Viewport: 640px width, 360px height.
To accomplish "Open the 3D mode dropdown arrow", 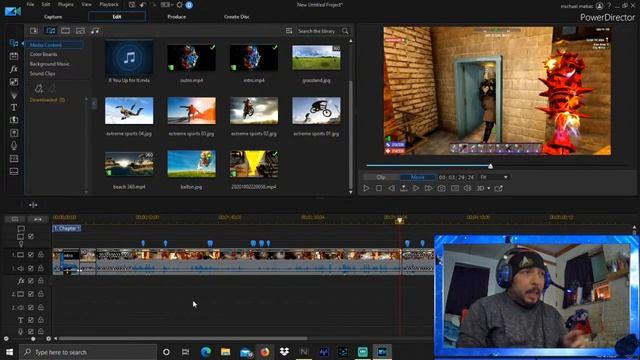I will coord(489,188).
